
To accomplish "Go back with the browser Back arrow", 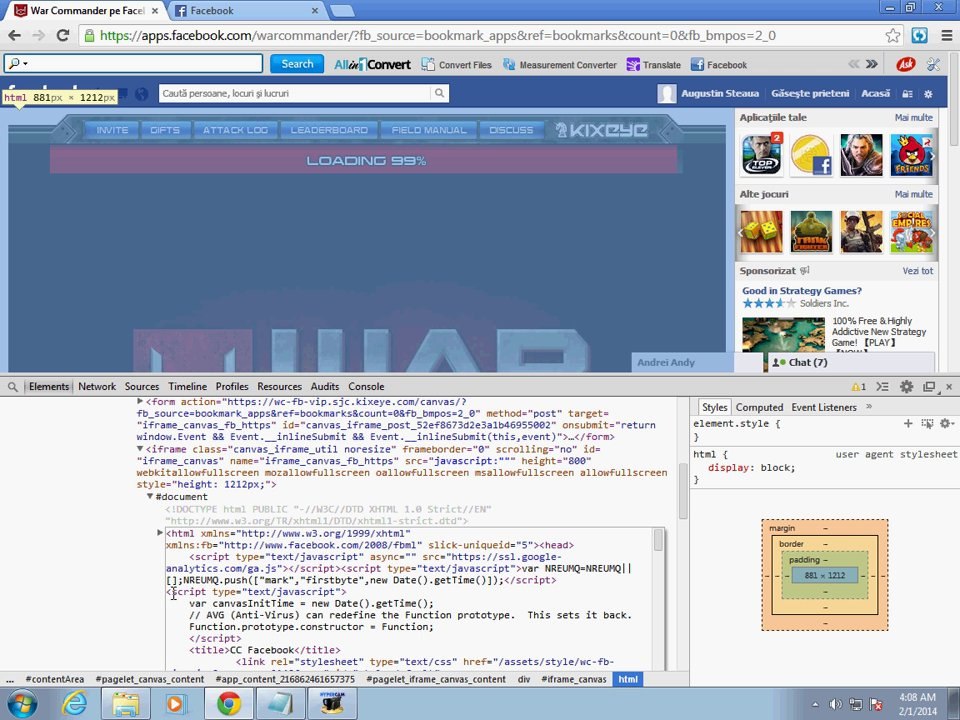I will click(15, 35).
